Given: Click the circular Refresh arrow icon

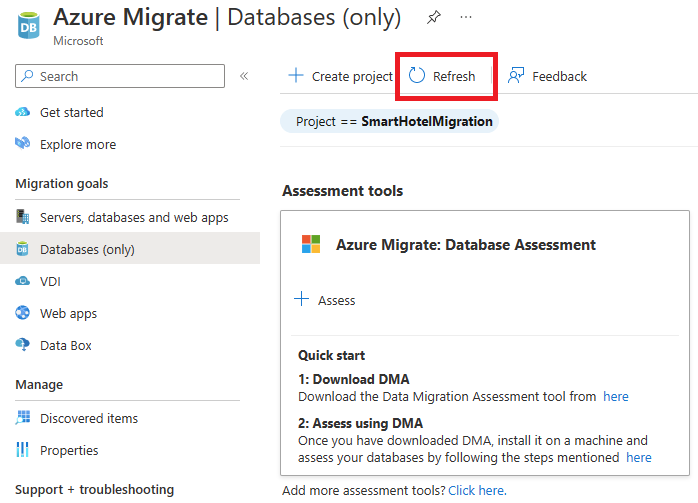Looking at the screenshot, I should coord(417,76).
